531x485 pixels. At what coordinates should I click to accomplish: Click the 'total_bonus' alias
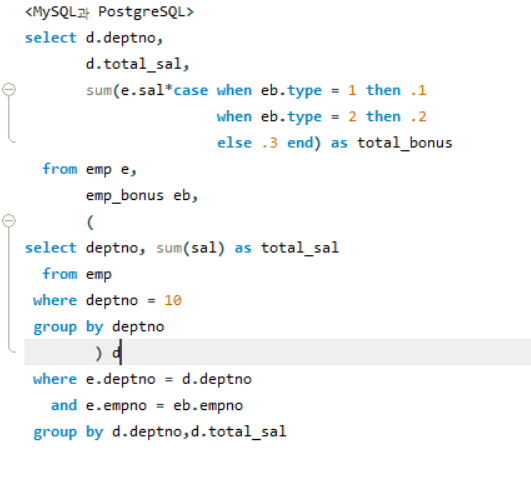point(405,143)
